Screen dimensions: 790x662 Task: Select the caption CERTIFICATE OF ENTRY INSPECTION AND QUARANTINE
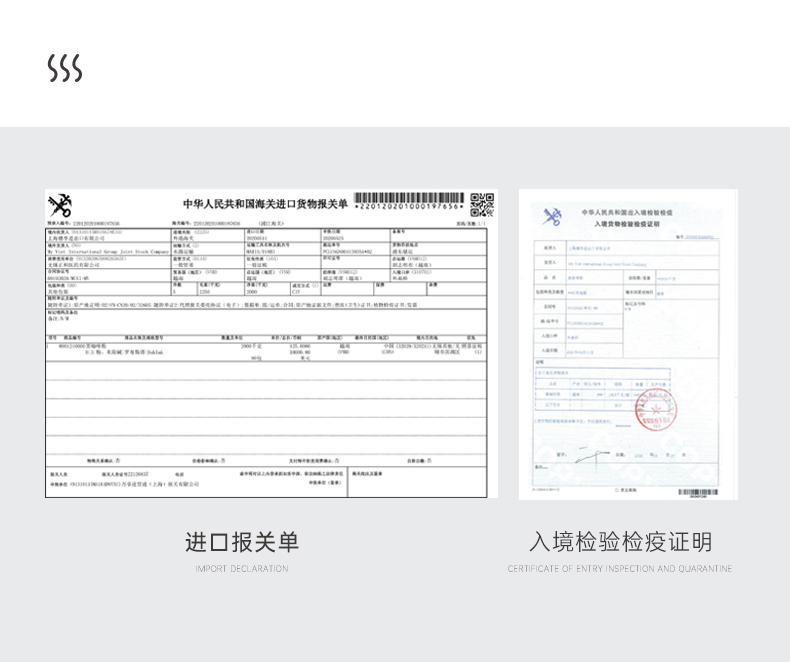[620, 569]
